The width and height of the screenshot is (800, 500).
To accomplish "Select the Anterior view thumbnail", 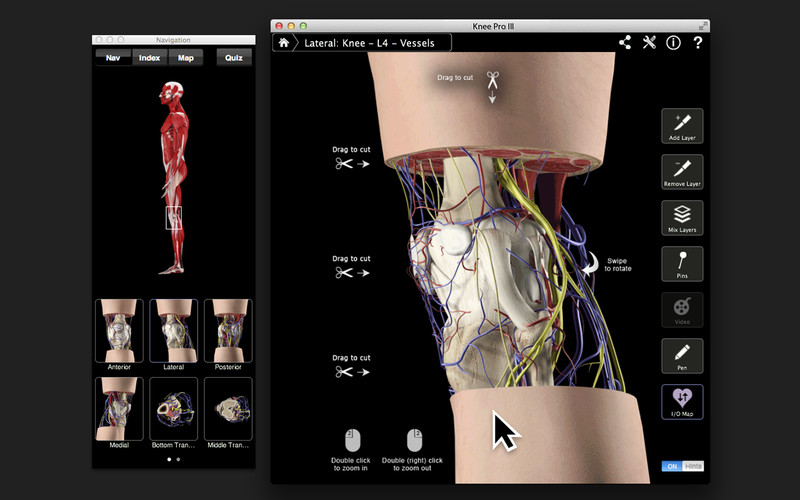I will [x=119, y=331].
